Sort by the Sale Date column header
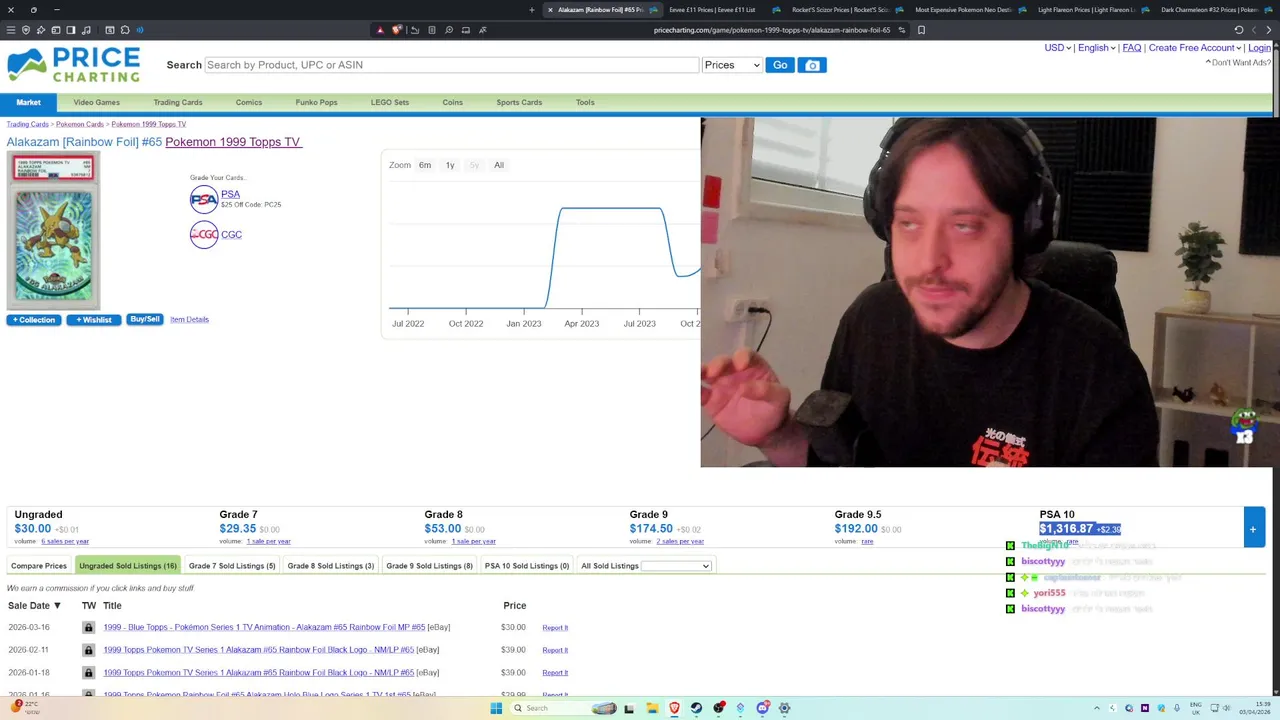This screenshot has width=1280, height=720. (x=35, y=606)
